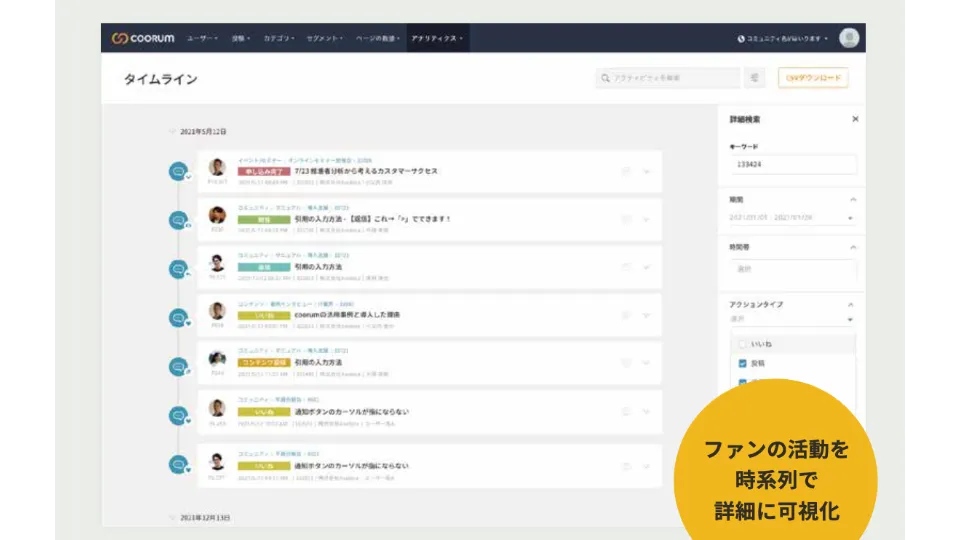Open the アナリティクス menu
Viewport: 960px width, 540px height.
(435, 38)
